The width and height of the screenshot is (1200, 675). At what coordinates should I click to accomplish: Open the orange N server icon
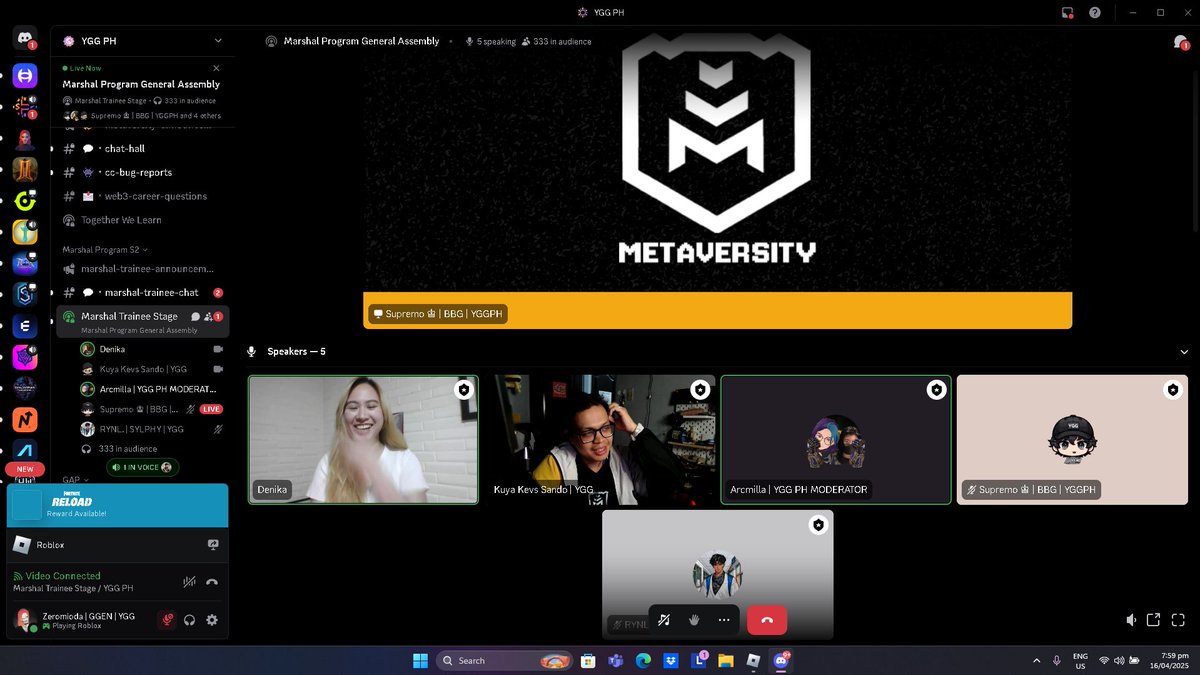[25, 421]
